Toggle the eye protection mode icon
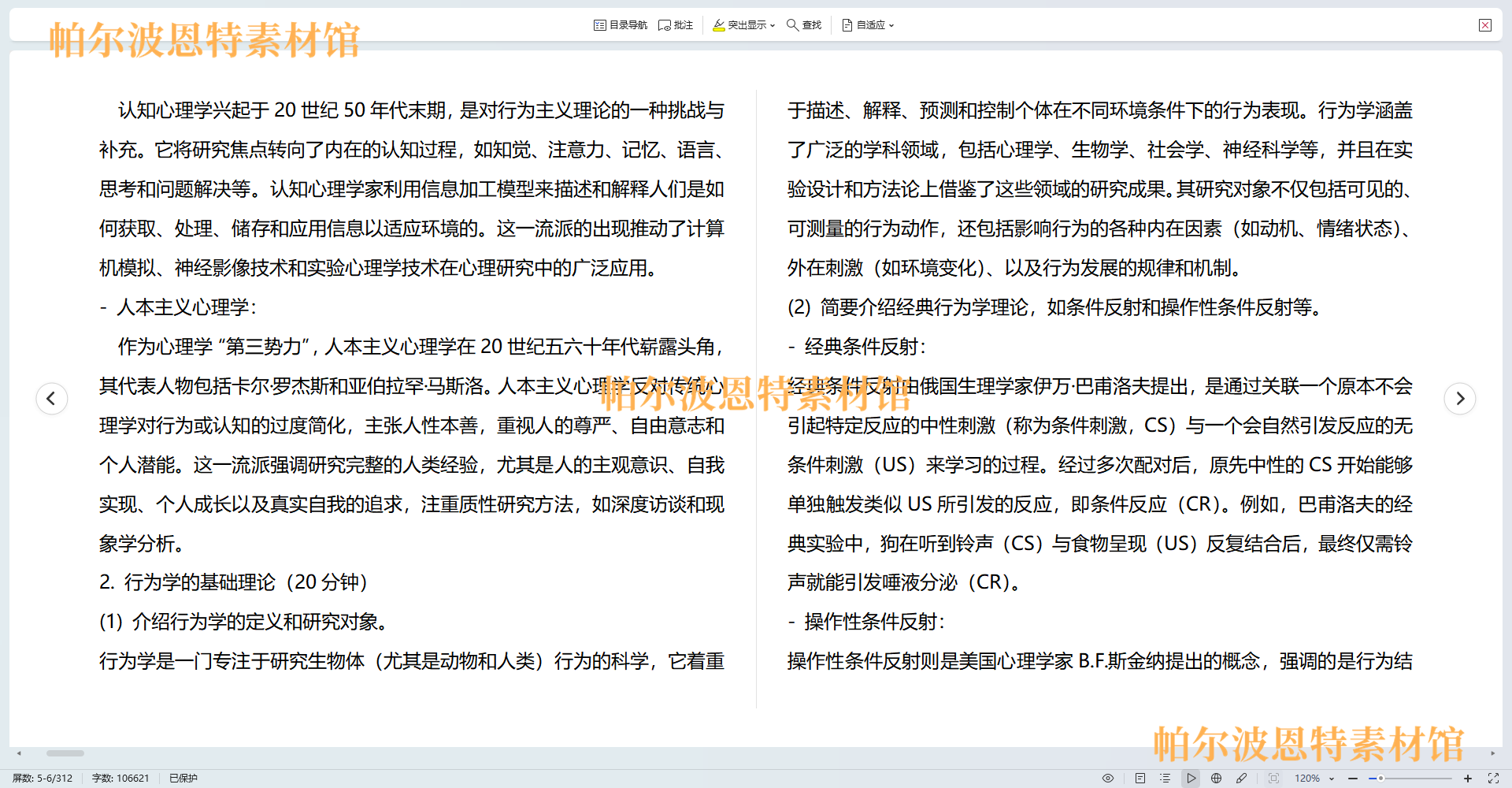The width and height of the screenshot is (1512, 788). (1108, 778)
